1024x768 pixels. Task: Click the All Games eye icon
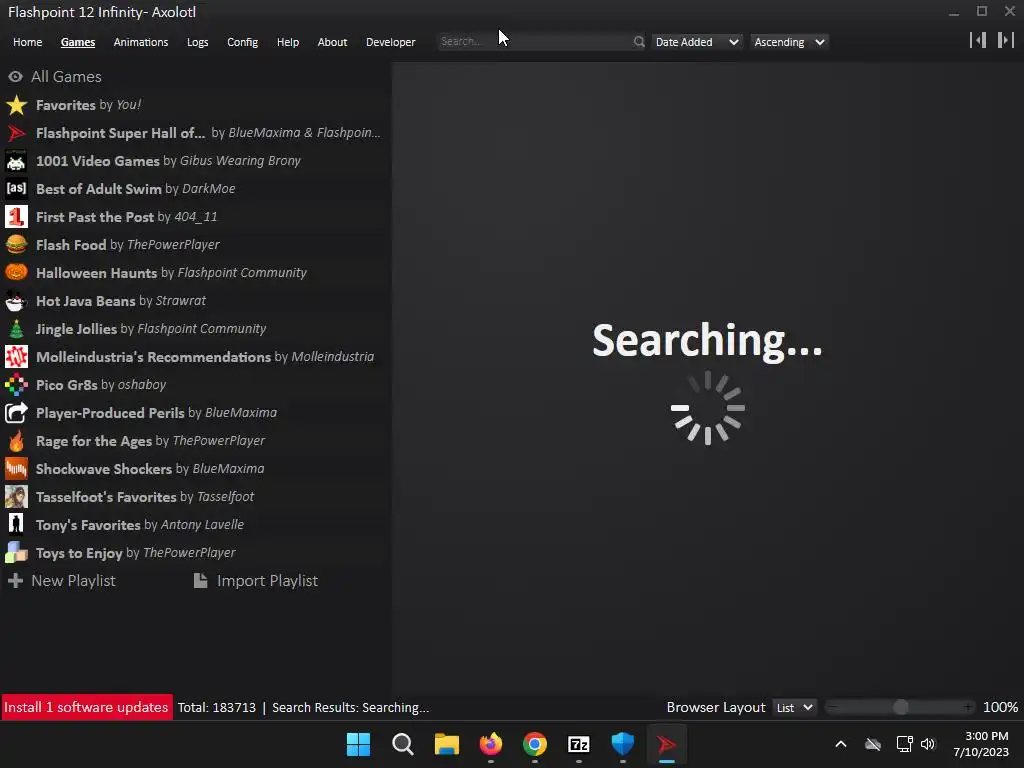(x=15, y=77)
